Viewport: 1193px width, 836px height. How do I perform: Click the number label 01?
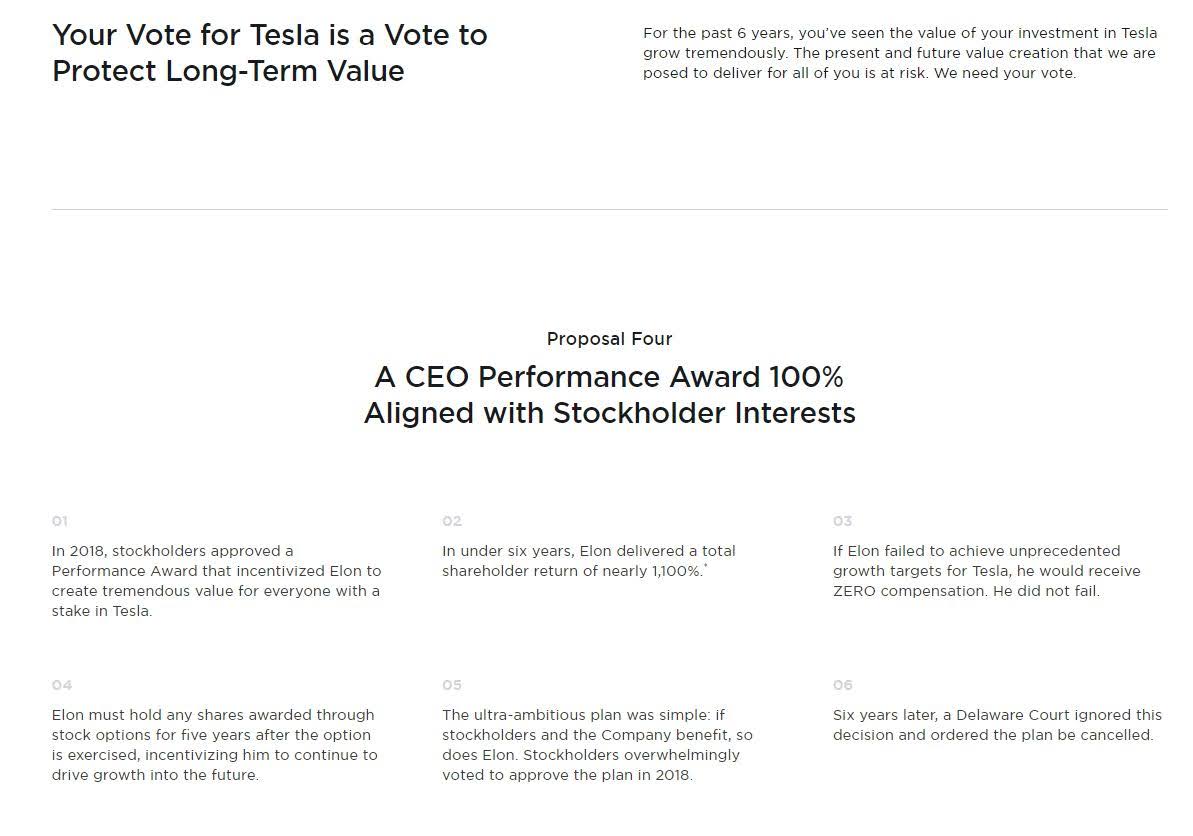pos(60,521)
